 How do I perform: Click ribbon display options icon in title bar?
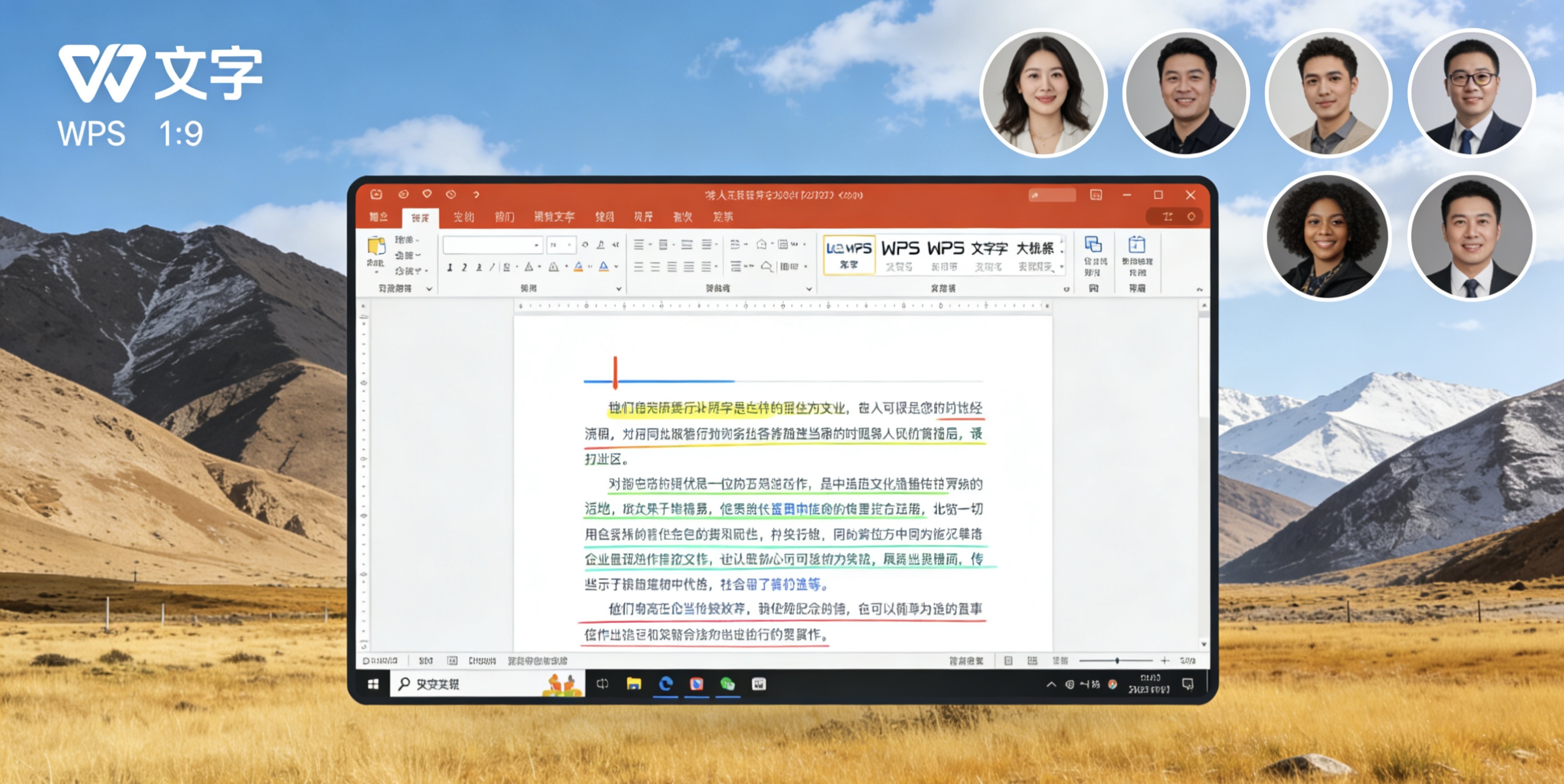(1096, 195)
